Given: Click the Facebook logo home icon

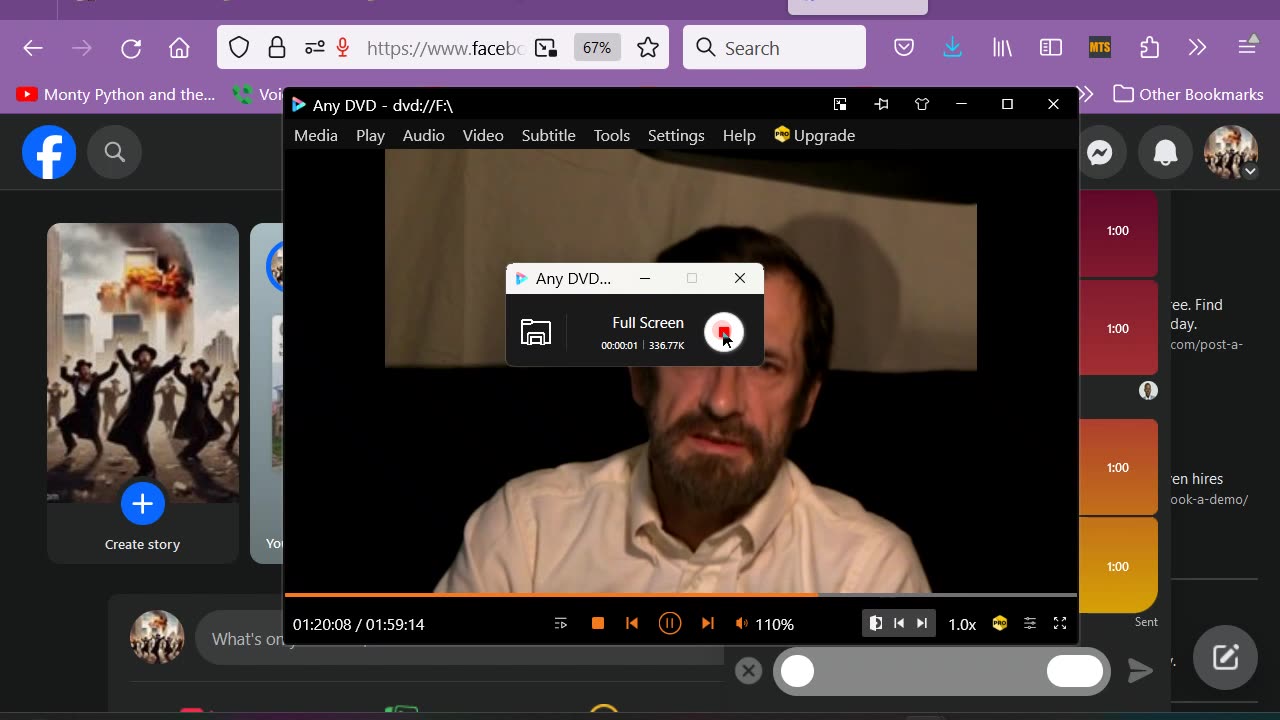Looking at the screenshot, I should click(x=49, y=152).
